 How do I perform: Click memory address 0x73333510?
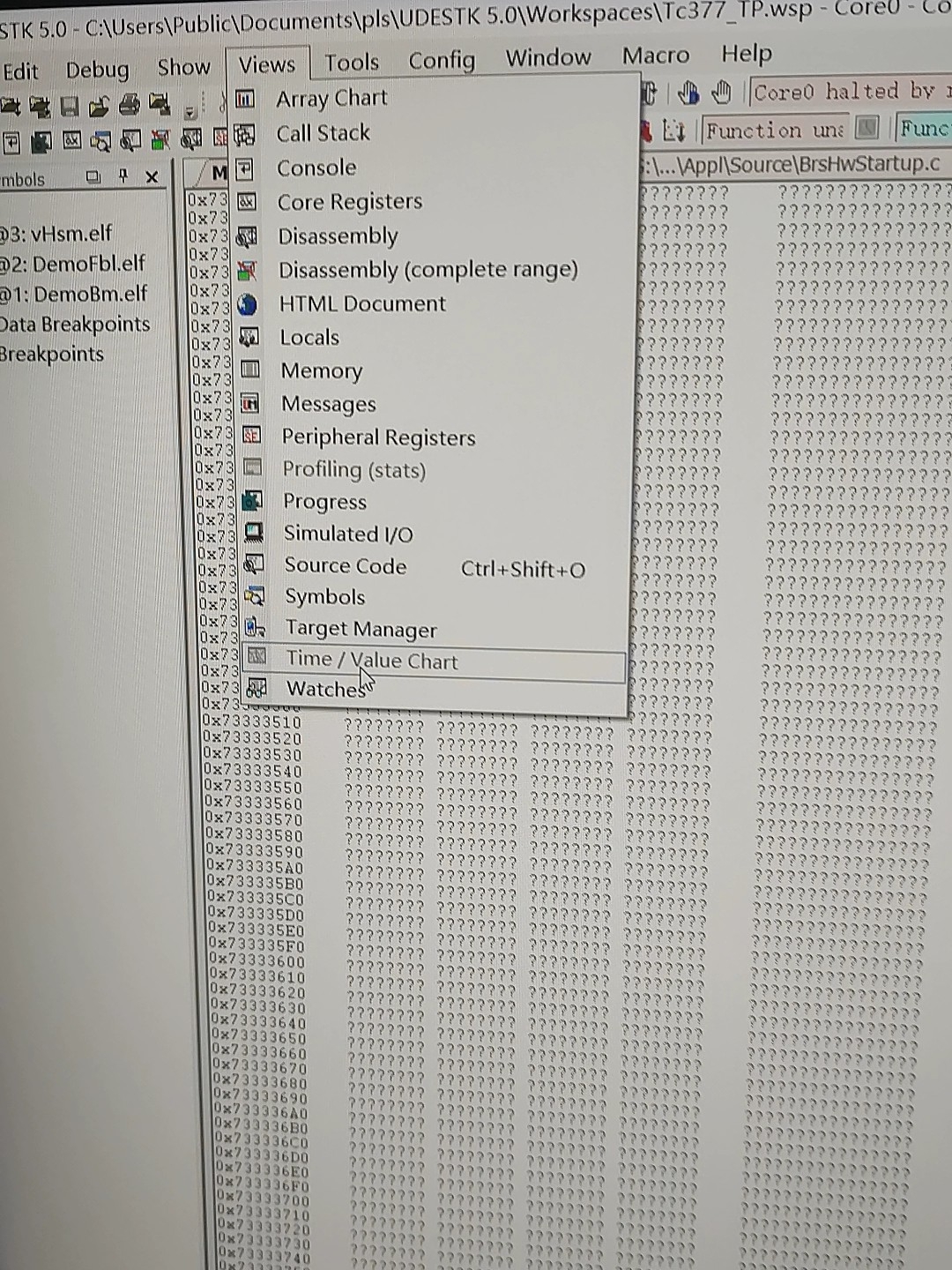pos(252,722)
